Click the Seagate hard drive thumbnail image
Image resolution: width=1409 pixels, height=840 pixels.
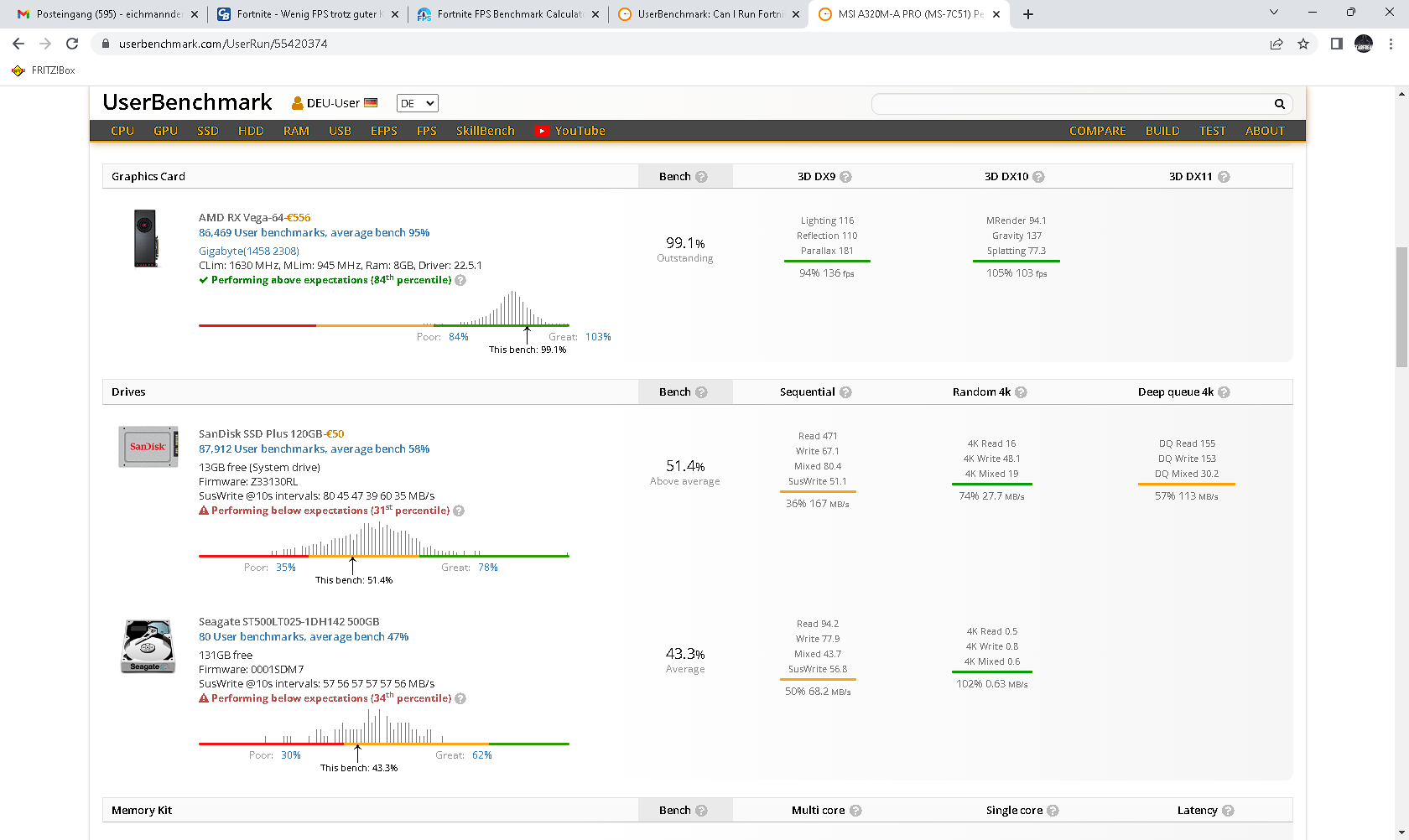click(x=148, y=646)
